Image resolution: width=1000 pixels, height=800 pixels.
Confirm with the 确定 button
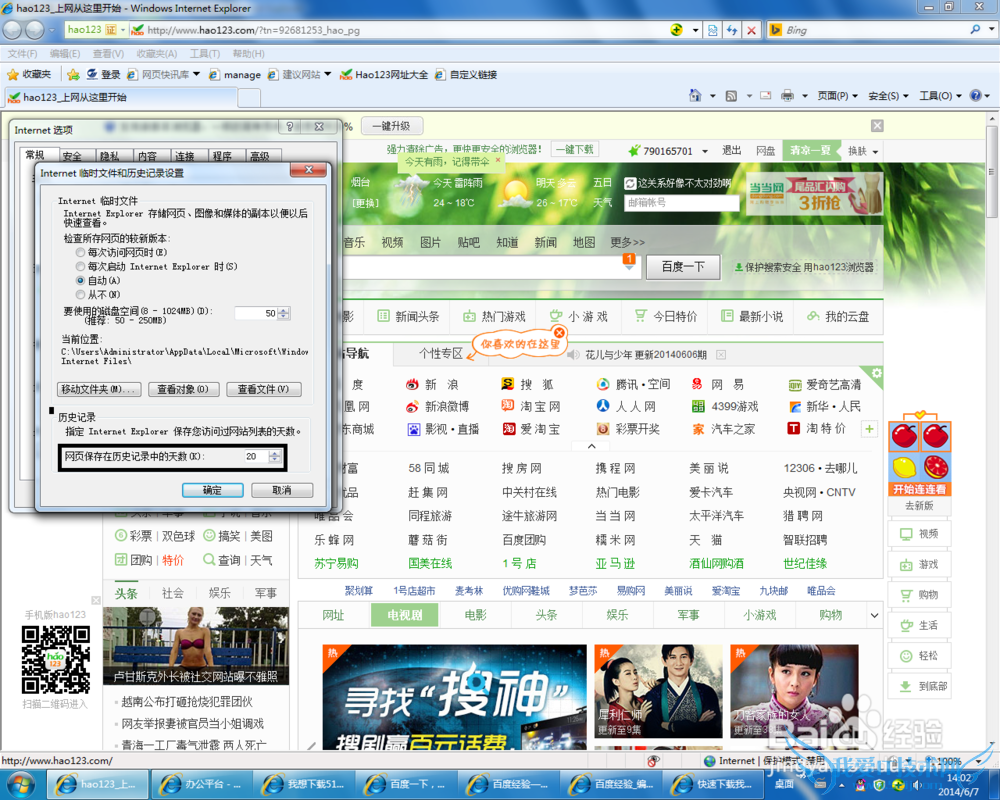tap(212, 490)
